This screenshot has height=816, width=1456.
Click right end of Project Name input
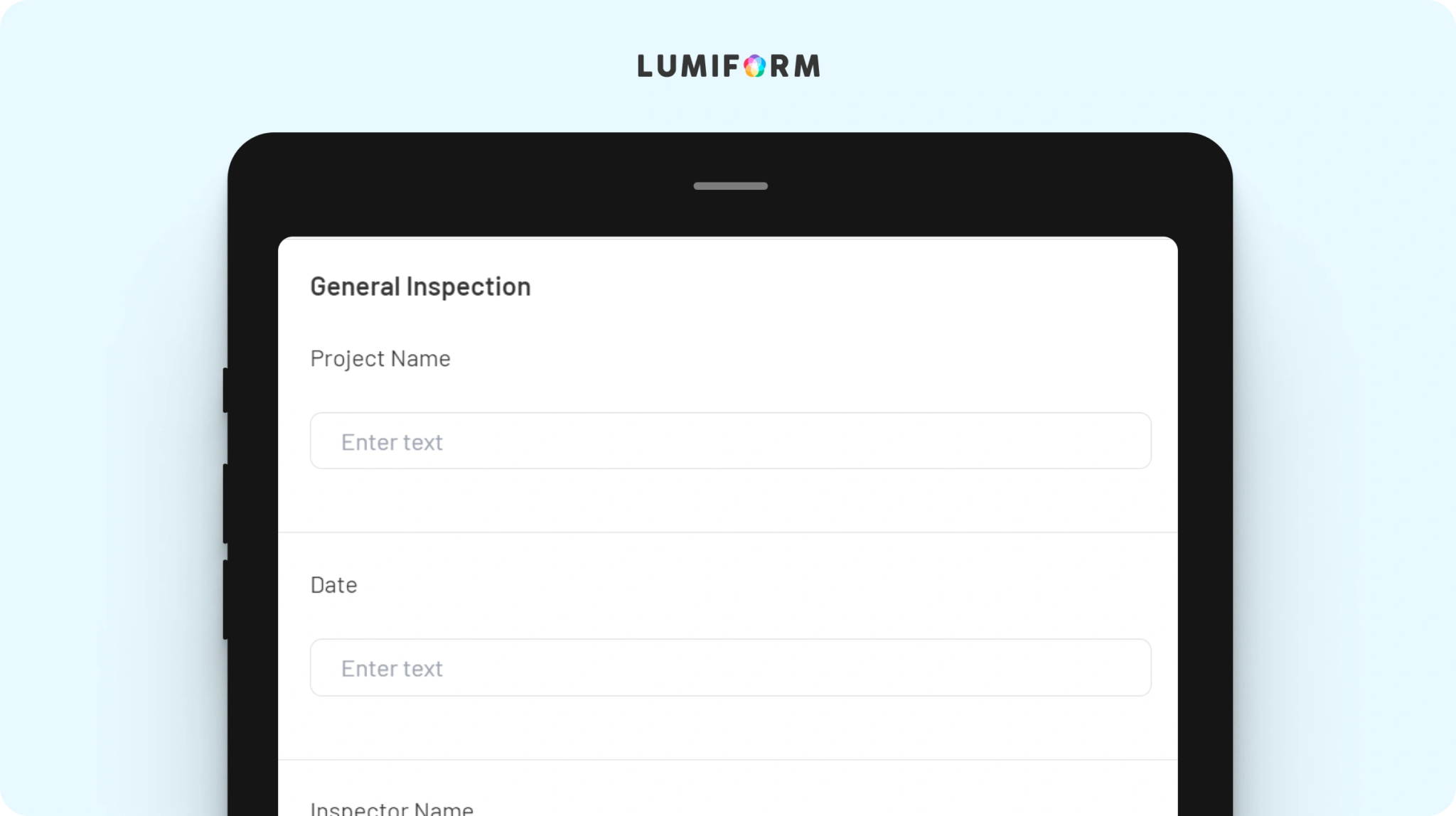pyautogui.click(x=1130, y=441)
